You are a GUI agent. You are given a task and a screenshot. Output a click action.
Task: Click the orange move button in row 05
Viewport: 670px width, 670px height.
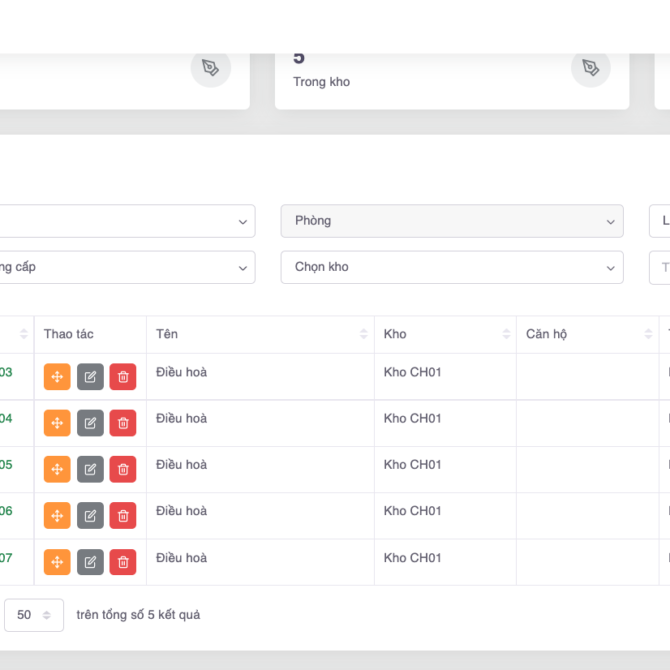click(57, 469)
